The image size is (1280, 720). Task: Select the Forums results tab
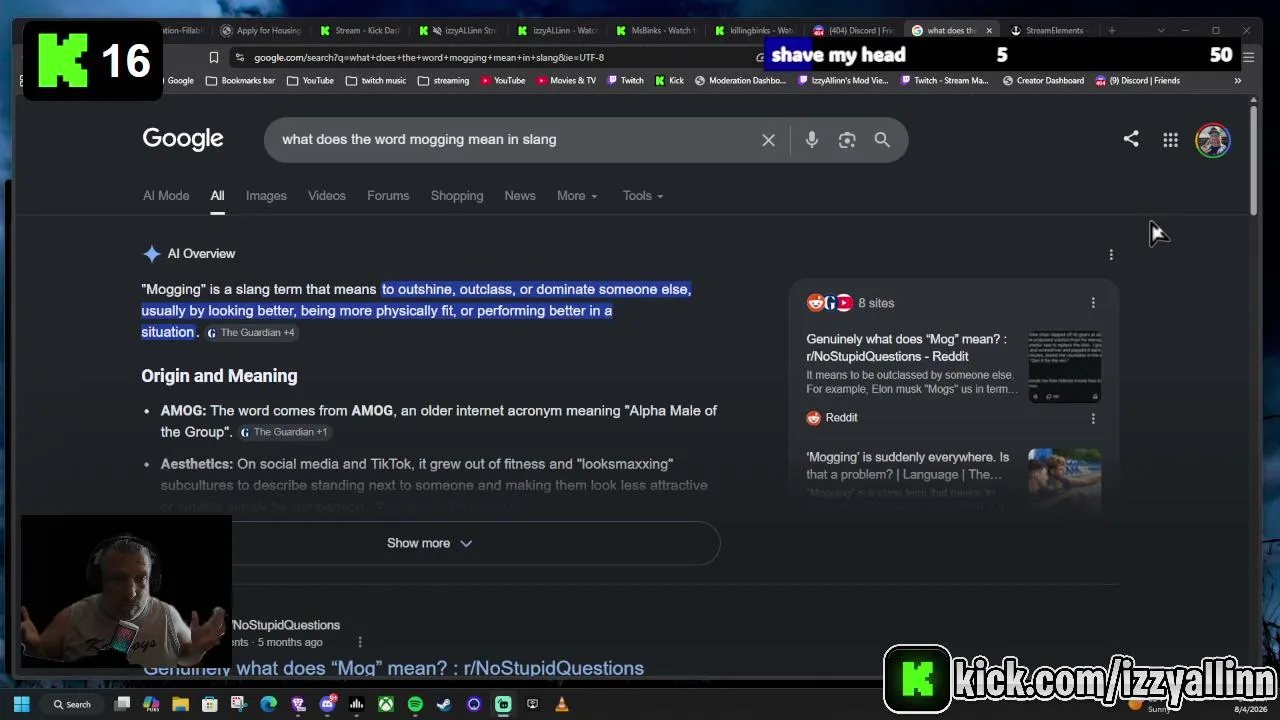click(388, 196)
